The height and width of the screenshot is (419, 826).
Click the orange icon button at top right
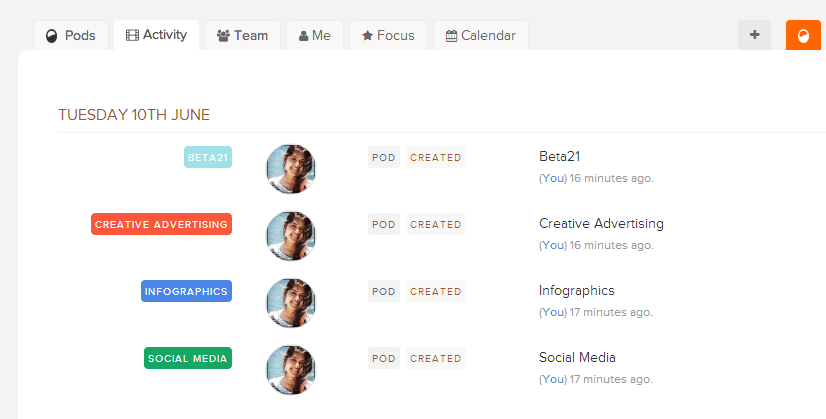[x=803, y=35]
